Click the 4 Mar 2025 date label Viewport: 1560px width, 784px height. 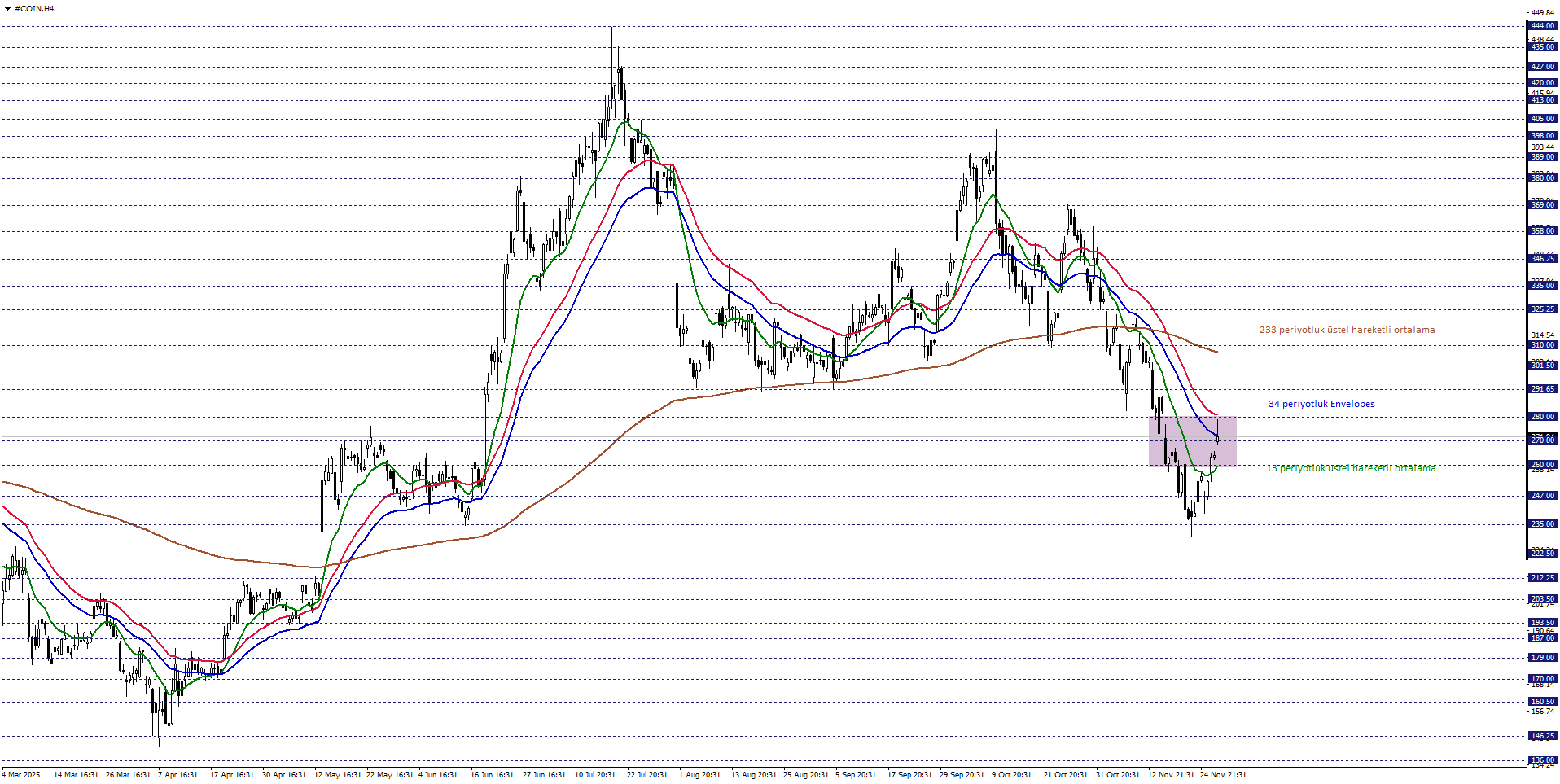(22, 775)
